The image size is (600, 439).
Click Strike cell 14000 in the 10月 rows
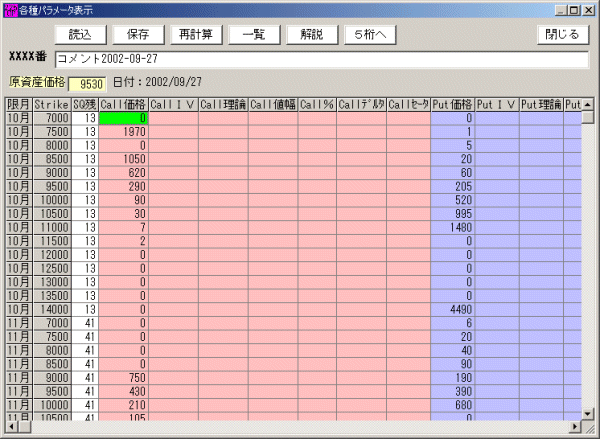(x=52, y=310)
